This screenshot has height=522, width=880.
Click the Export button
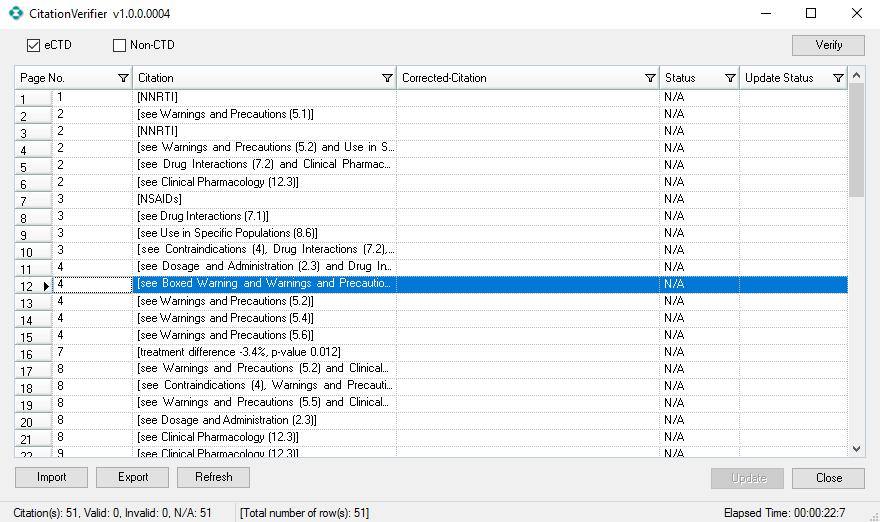click(x=132, y=477)
